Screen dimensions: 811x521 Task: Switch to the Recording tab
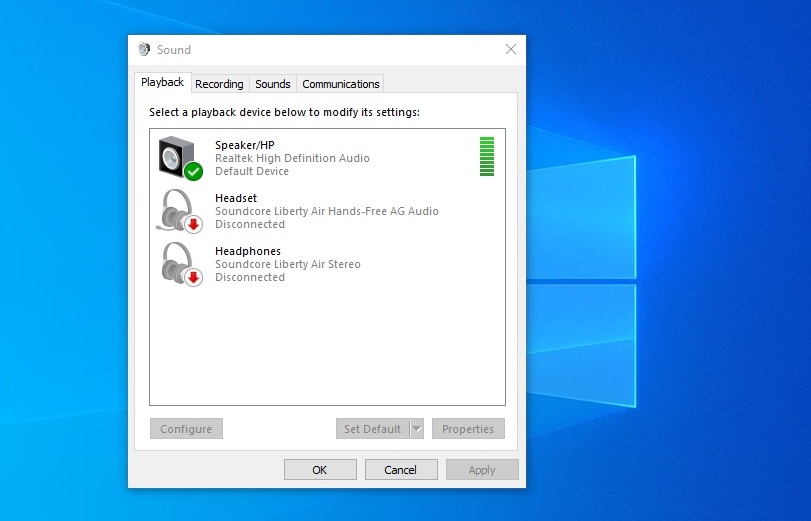(219, 84)
